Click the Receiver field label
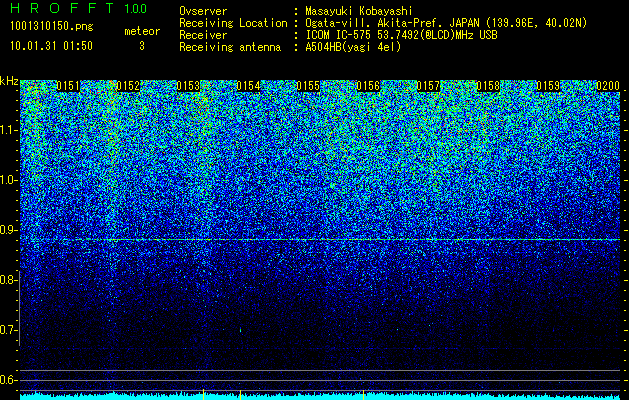629x400 pixels. (x=203, y=35)
